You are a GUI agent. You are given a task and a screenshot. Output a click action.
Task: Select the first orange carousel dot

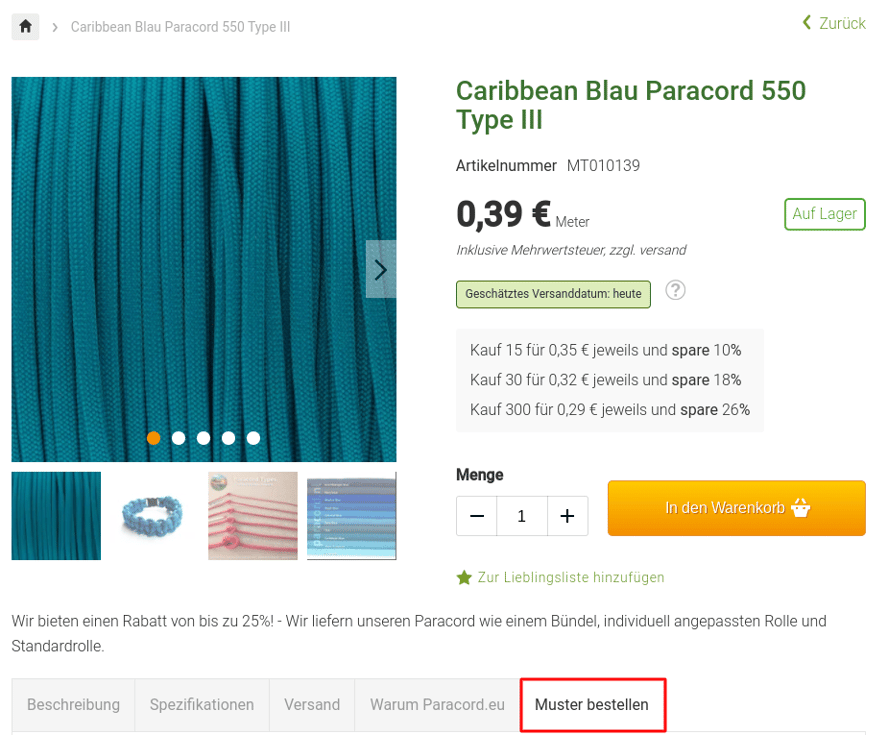[x=153, y=438]
